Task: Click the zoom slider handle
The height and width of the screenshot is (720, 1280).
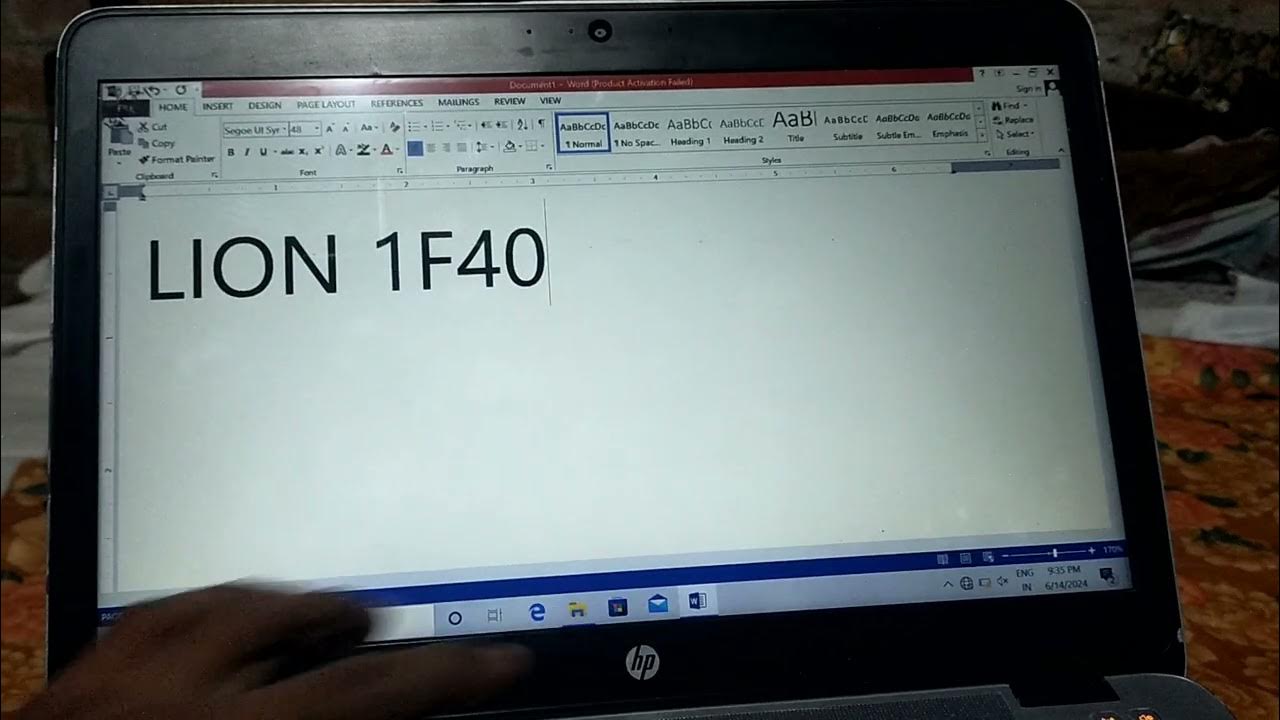Action: click(x=1055, y=553)
